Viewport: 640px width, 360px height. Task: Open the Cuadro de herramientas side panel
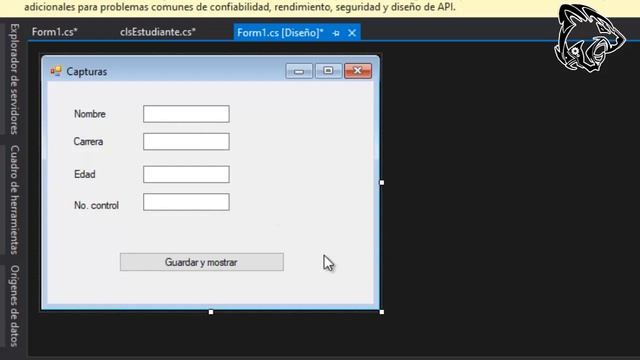(14, 200)
